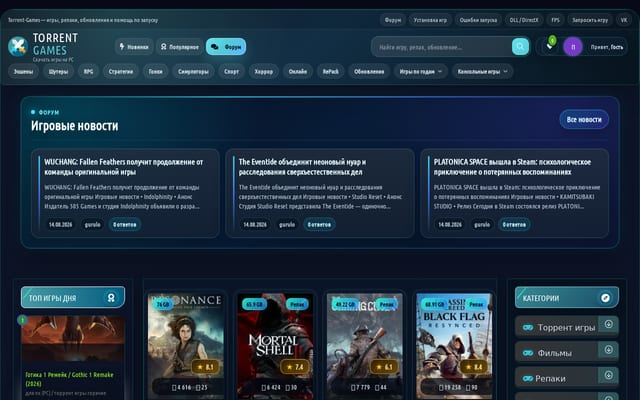Open the Игры по годам dropdown
Image resolution: width=640 pixels, height=400 pixels.
[420, 71]
